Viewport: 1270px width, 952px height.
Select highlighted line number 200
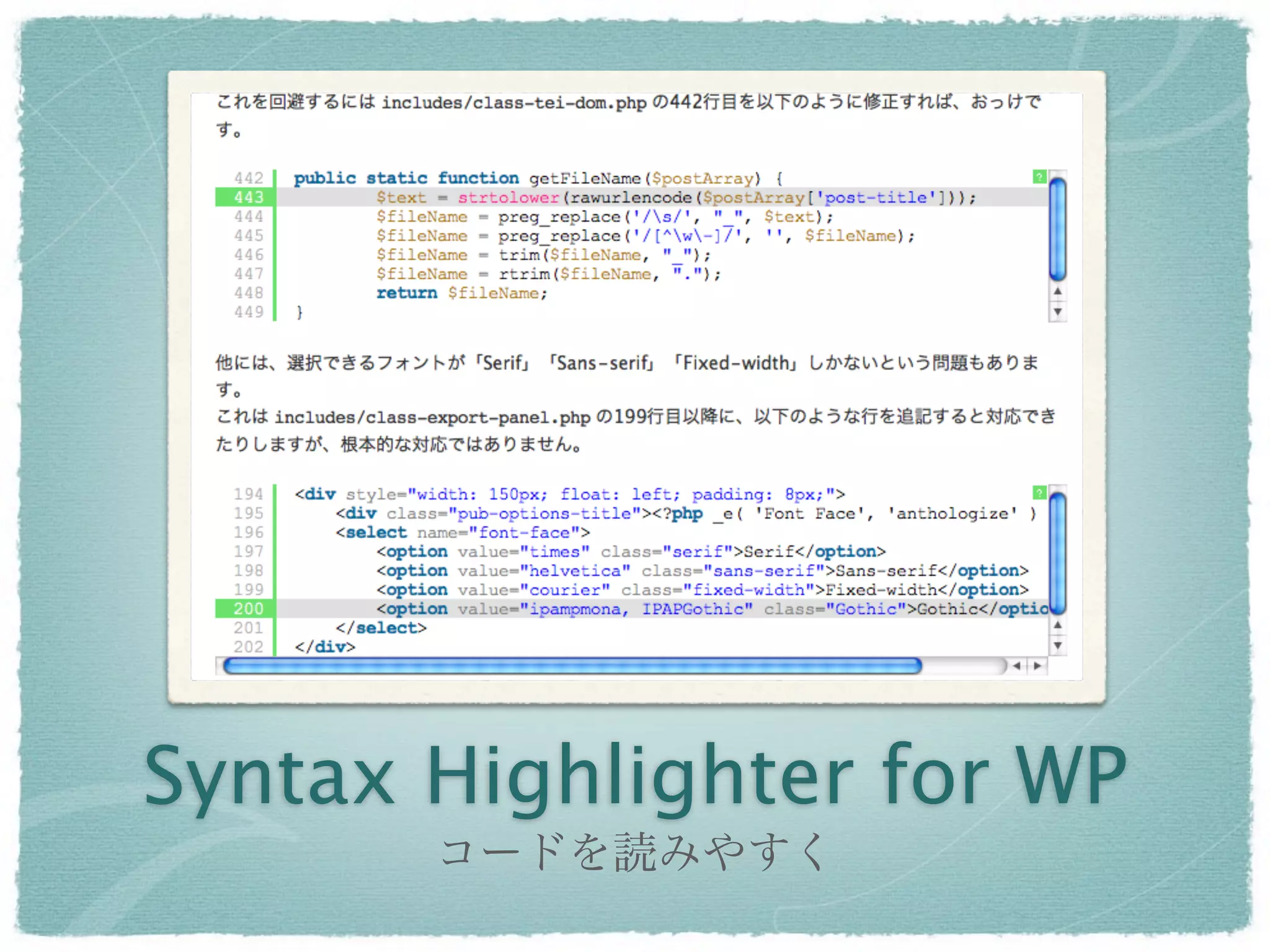click(x=249, y=609)
